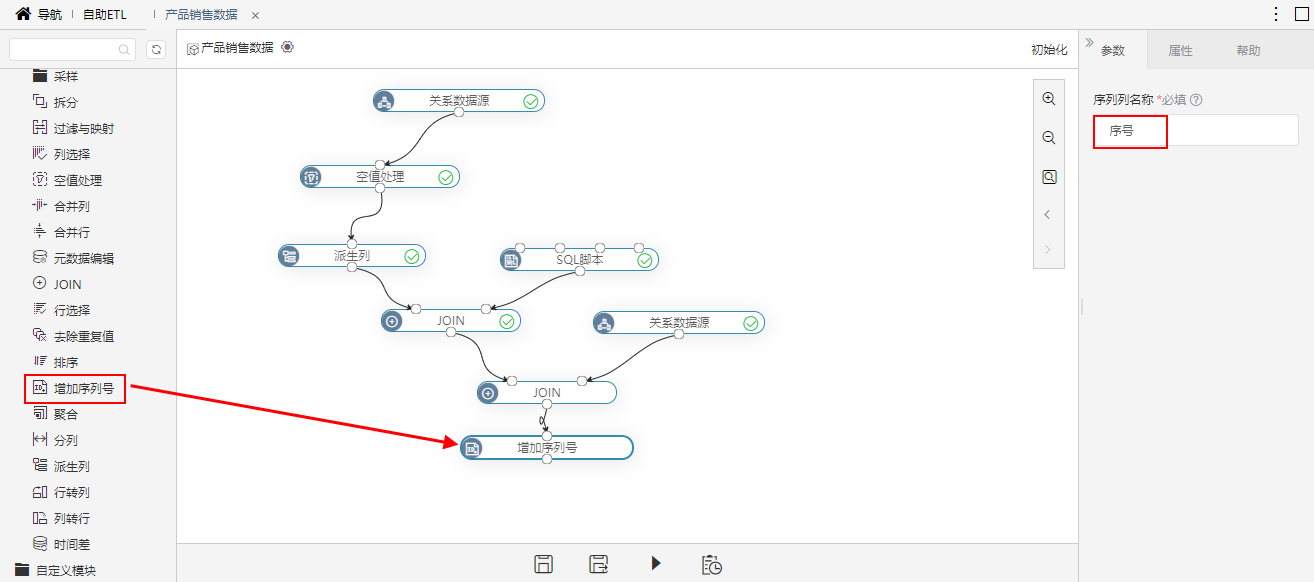Zoom in on the canvas

click(1049, 99)
